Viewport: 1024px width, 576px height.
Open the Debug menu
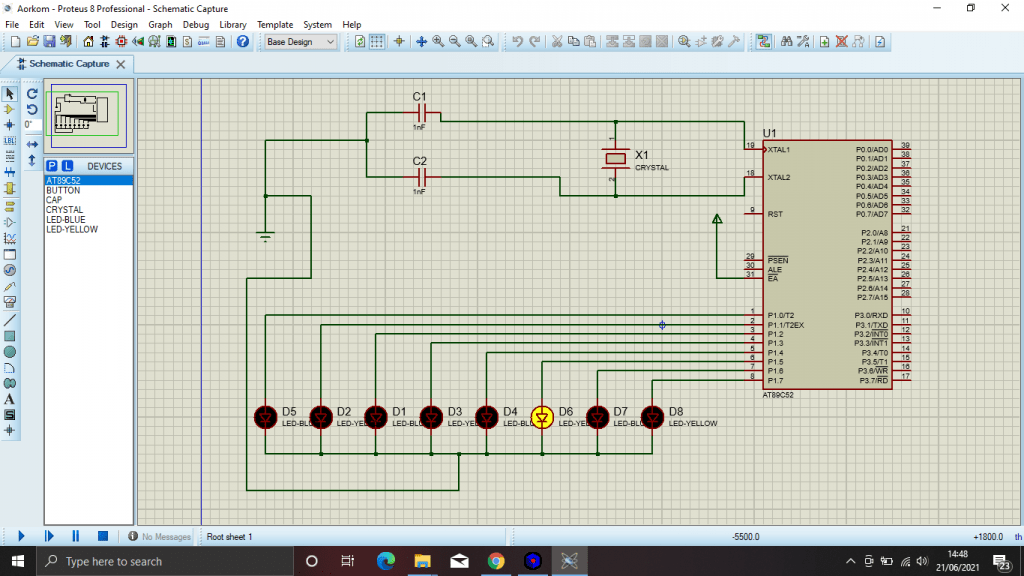(196, 24)
